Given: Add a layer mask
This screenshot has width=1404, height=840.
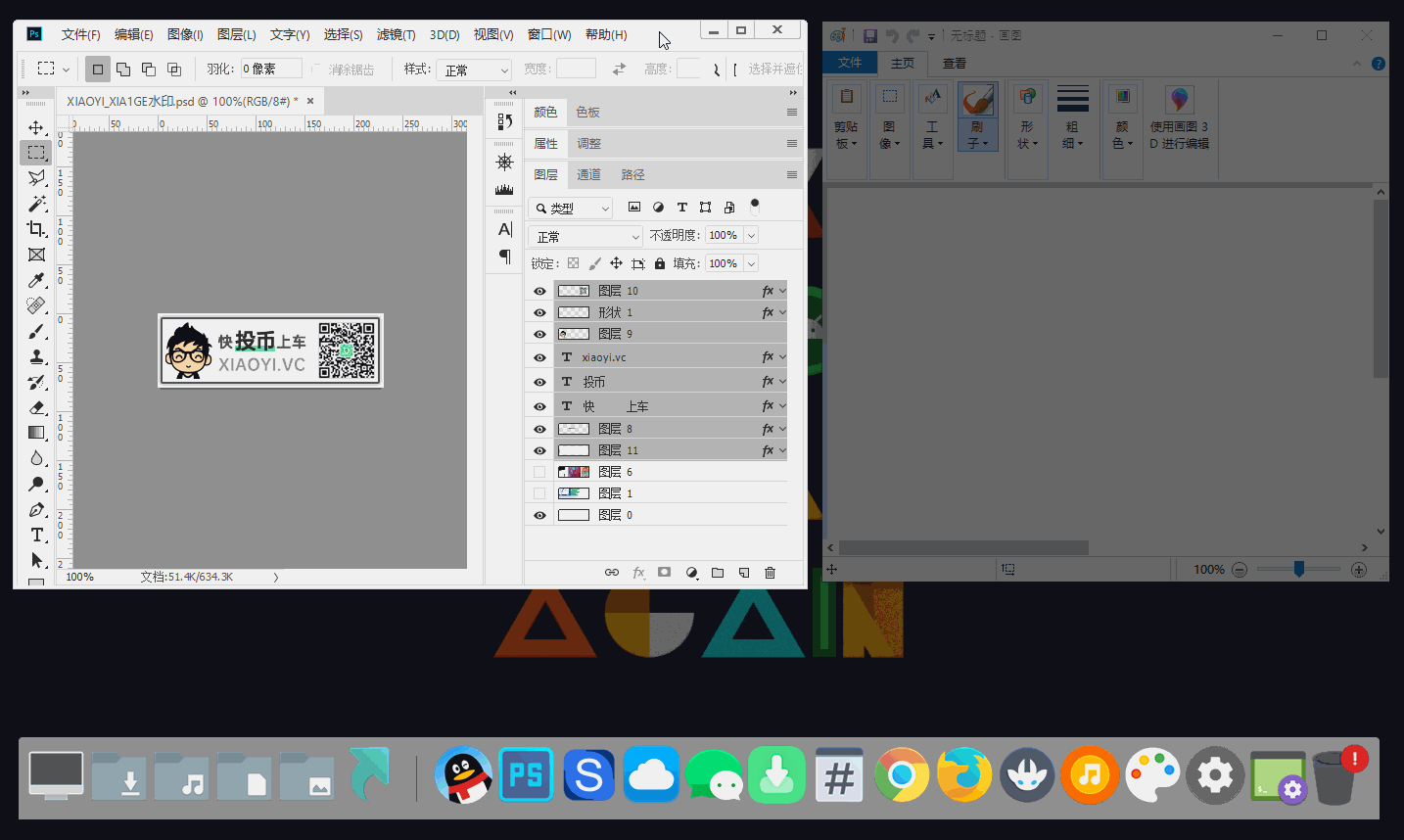Looking at the screenshot, I should tap(664, 573).
